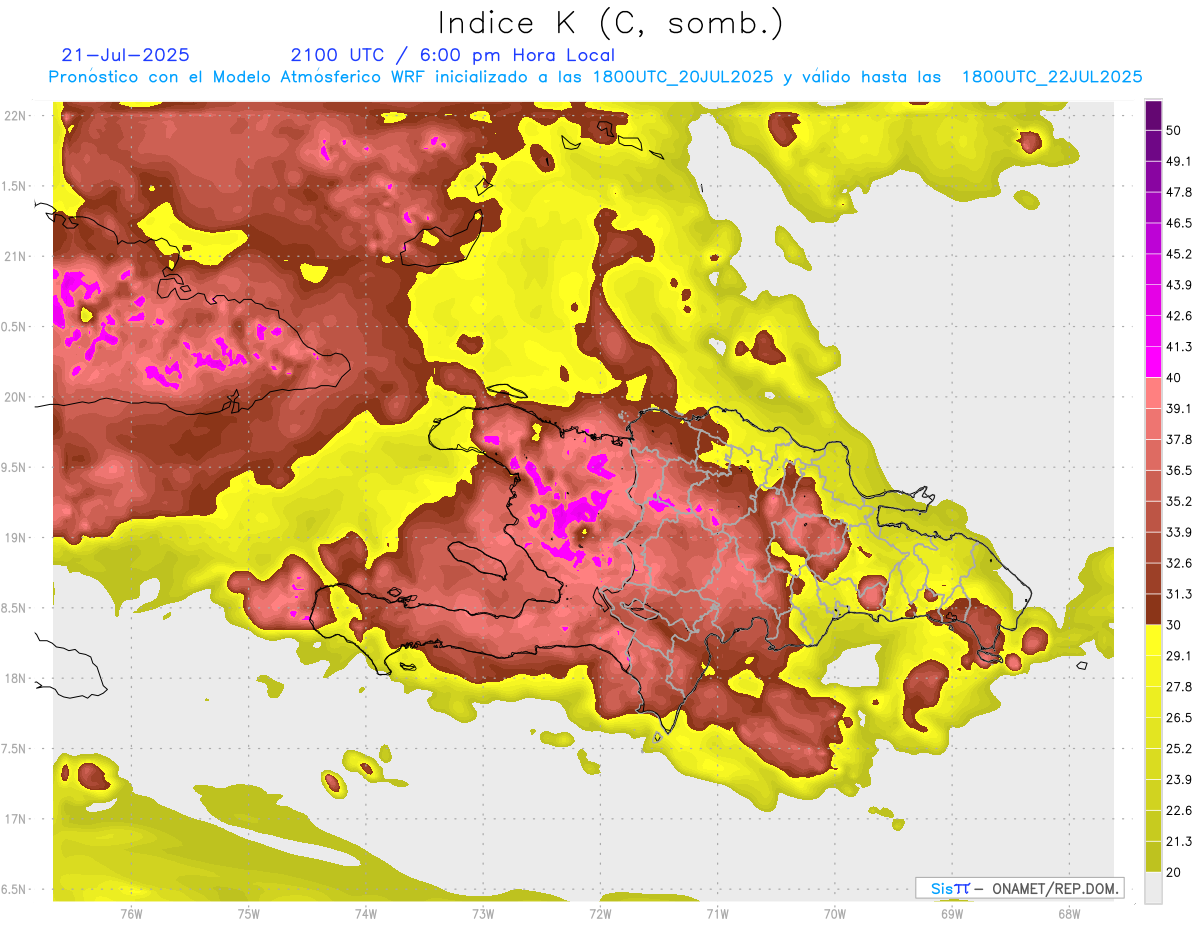Click the "20" value on the color scale
This screenshot has height=927, width=1200.
[x=1174, y=872]
